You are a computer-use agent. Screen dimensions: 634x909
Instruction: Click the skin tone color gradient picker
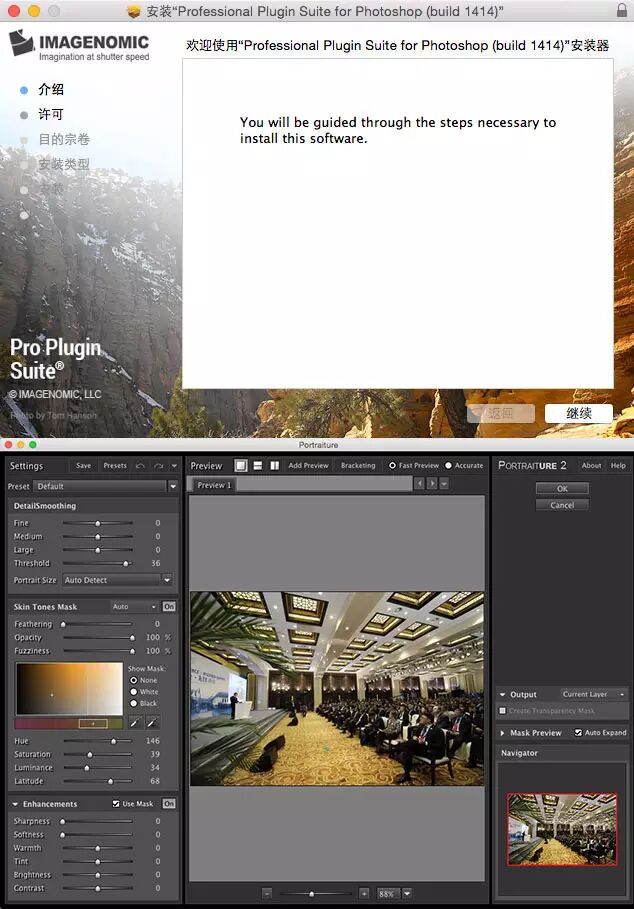pos(69,689)
